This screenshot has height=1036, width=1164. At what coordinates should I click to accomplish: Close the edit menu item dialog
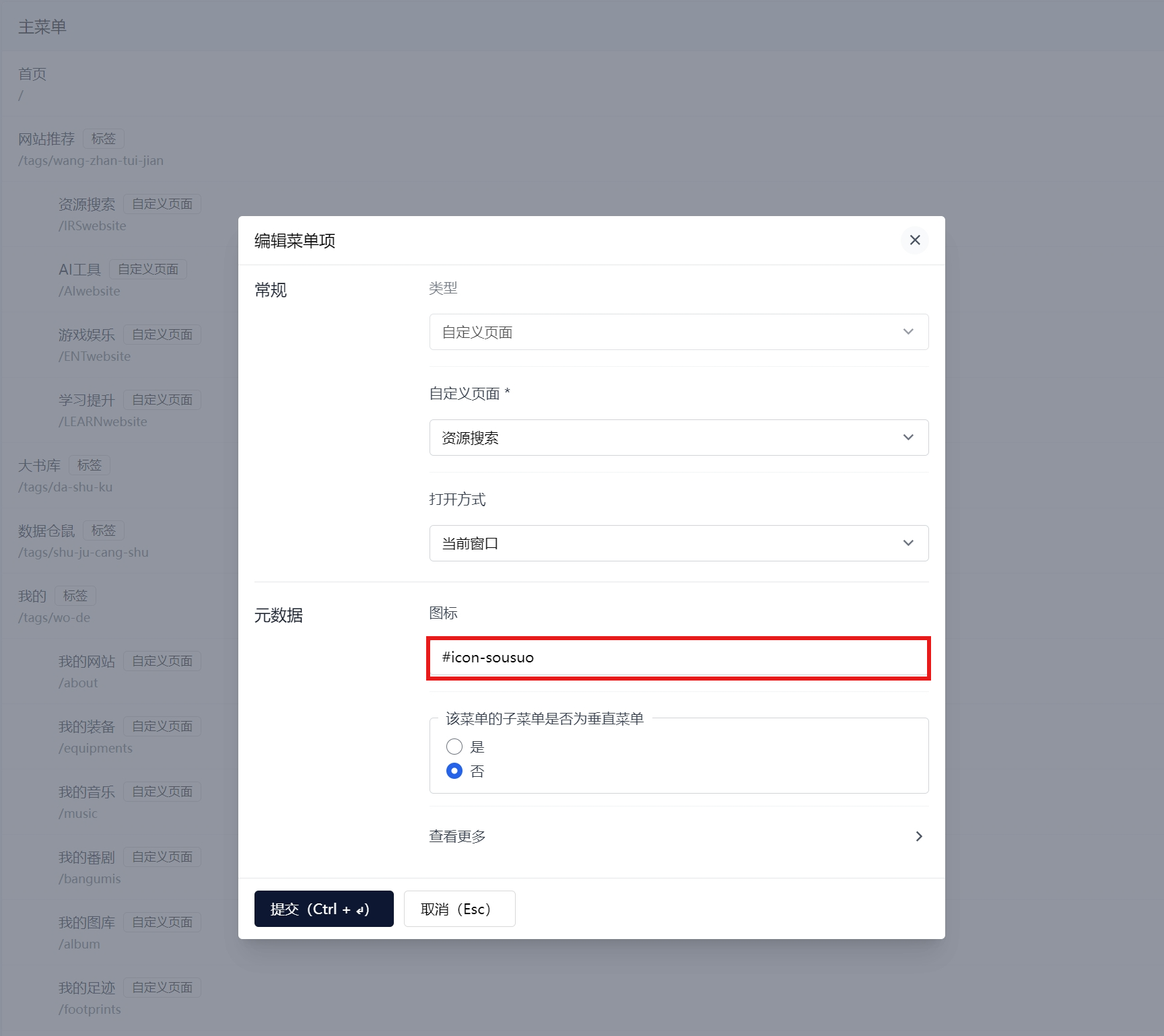[x=914, y=240]
